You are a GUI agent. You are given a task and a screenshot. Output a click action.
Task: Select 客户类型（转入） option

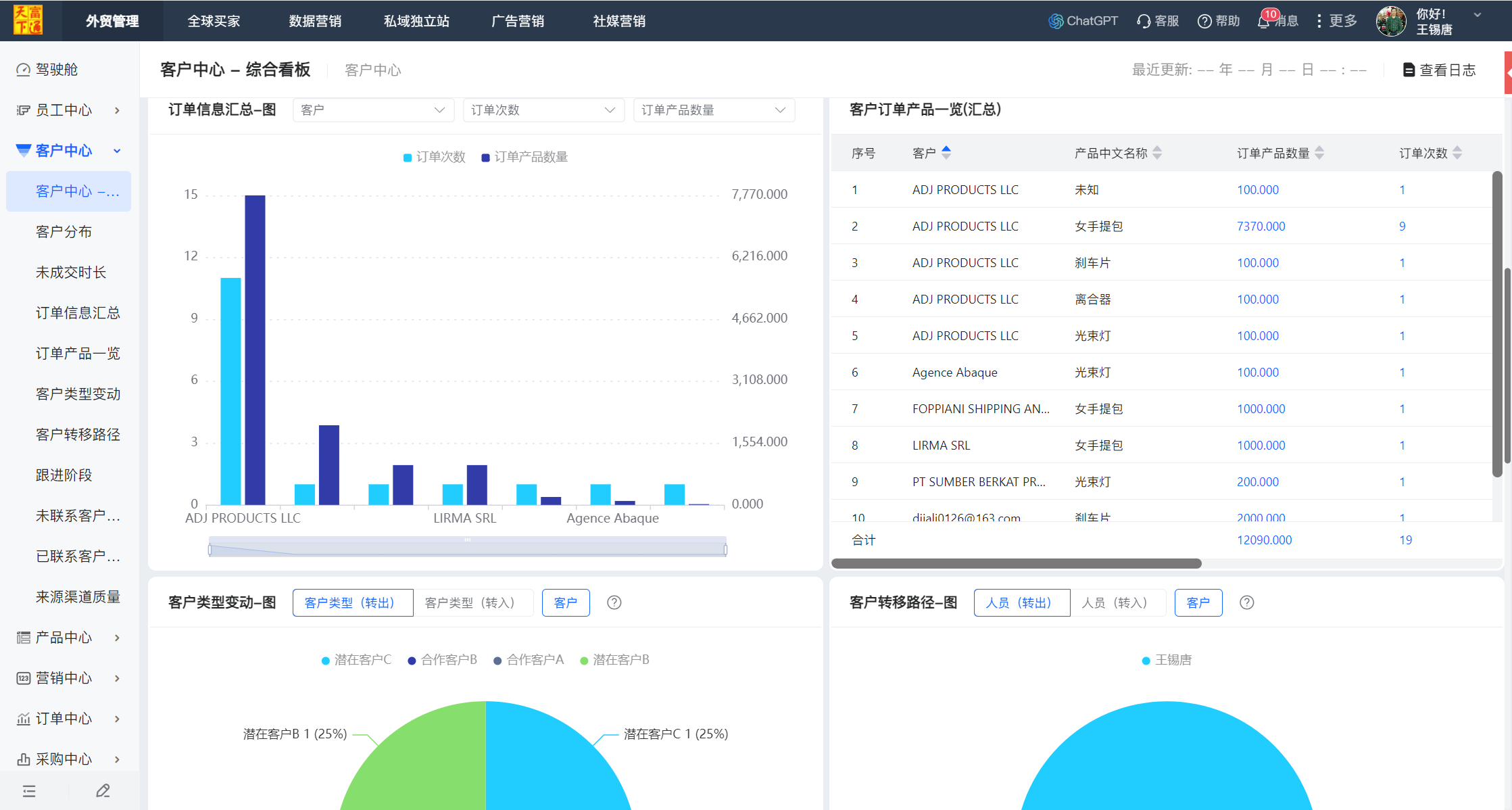473,602
